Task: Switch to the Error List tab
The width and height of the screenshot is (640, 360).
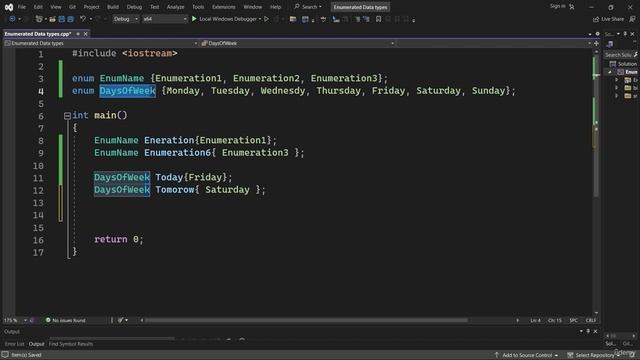Action: (x=14, y=344)
